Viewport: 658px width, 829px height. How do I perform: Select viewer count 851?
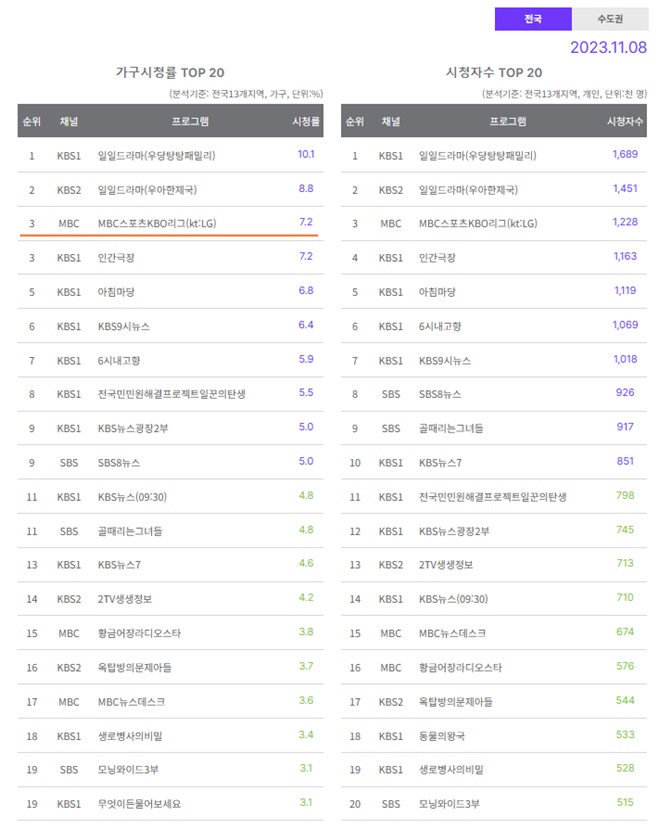(625, 462)
